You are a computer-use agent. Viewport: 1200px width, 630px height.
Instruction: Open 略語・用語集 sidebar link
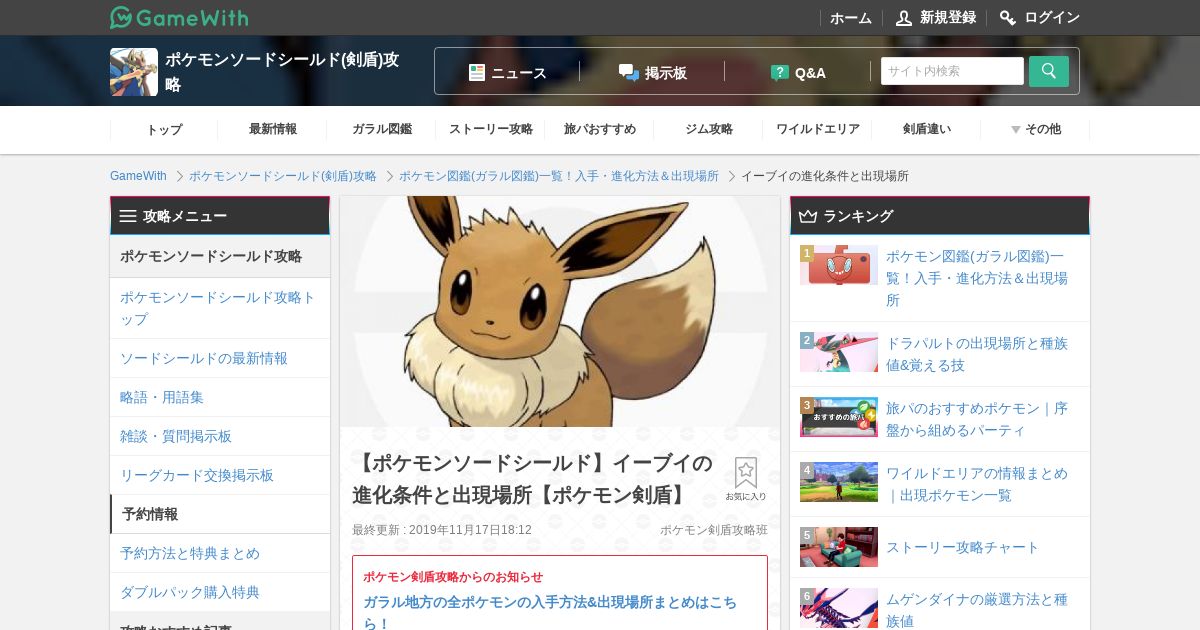click(220, 397)
